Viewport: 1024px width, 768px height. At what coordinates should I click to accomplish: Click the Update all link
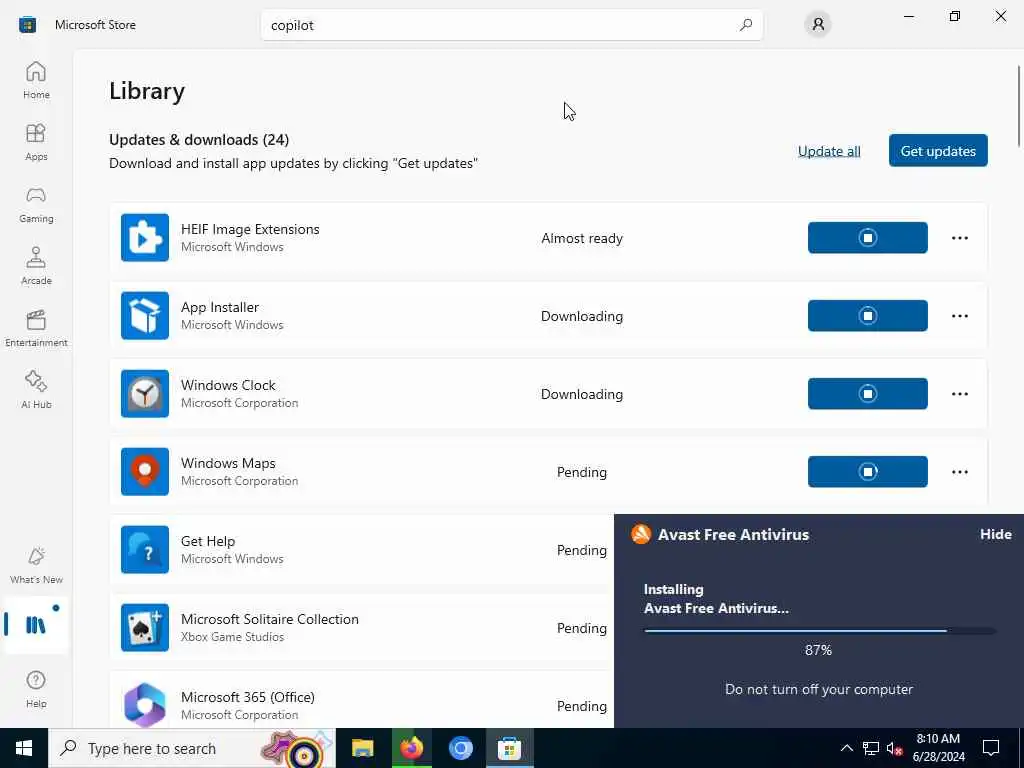pyautogui.click(x=829, y=151)
